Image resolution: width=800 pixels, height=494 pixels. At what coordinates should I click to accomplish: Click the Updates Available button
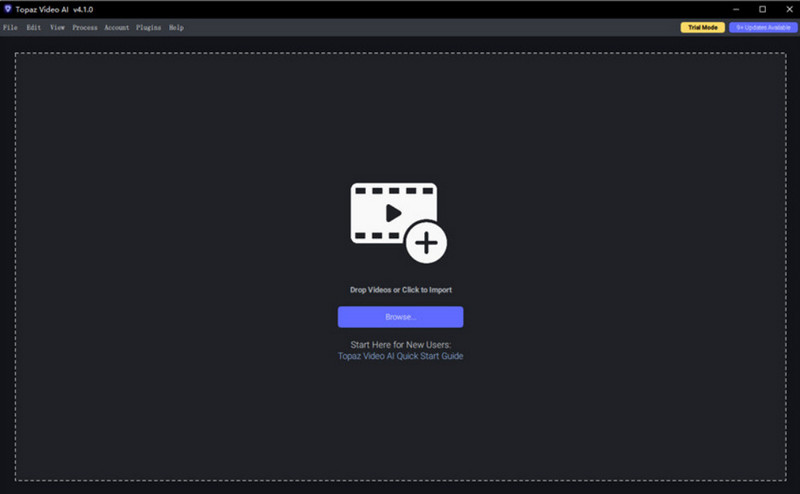pos(763,28)
